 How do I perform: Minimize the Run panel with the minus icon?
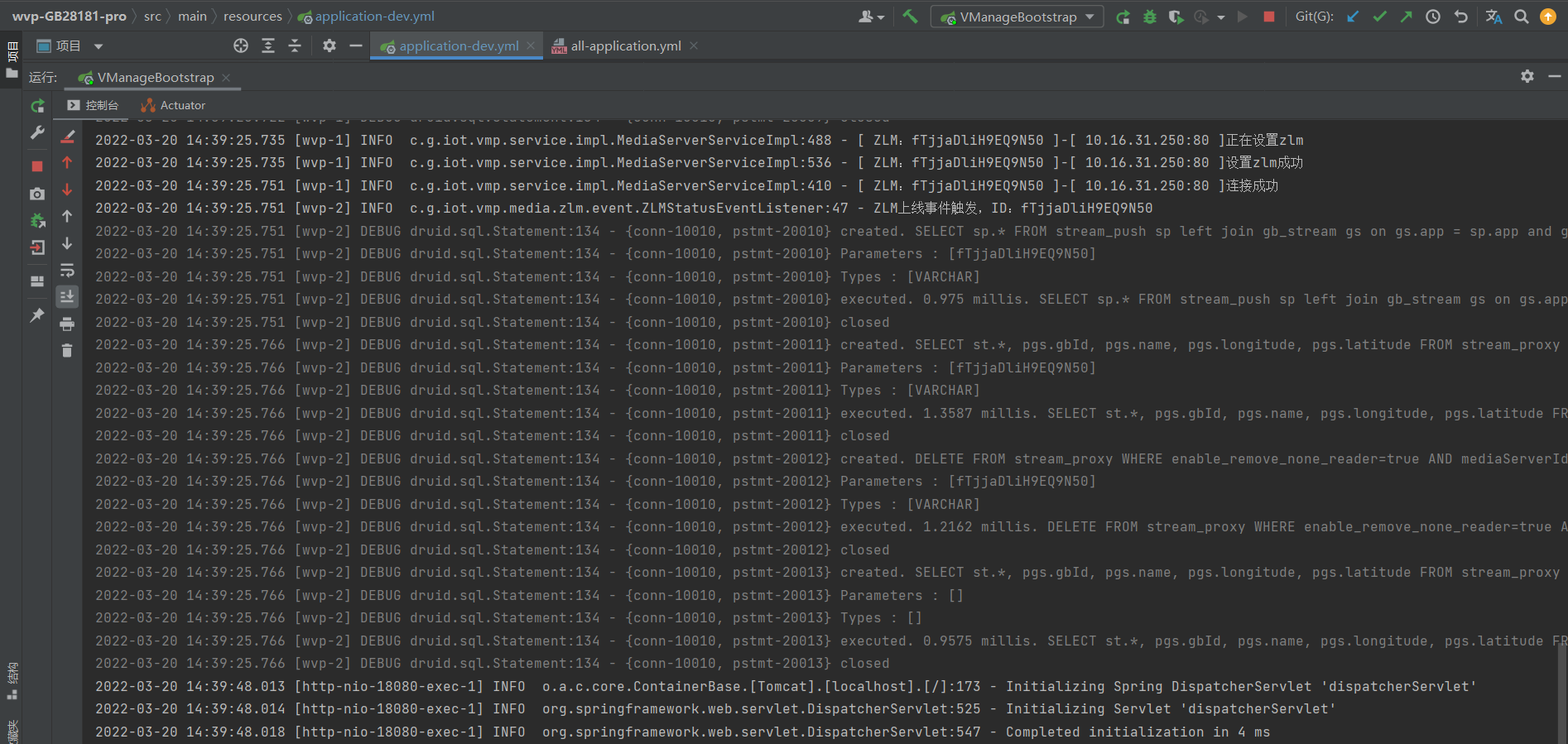tap(1555, 76)
